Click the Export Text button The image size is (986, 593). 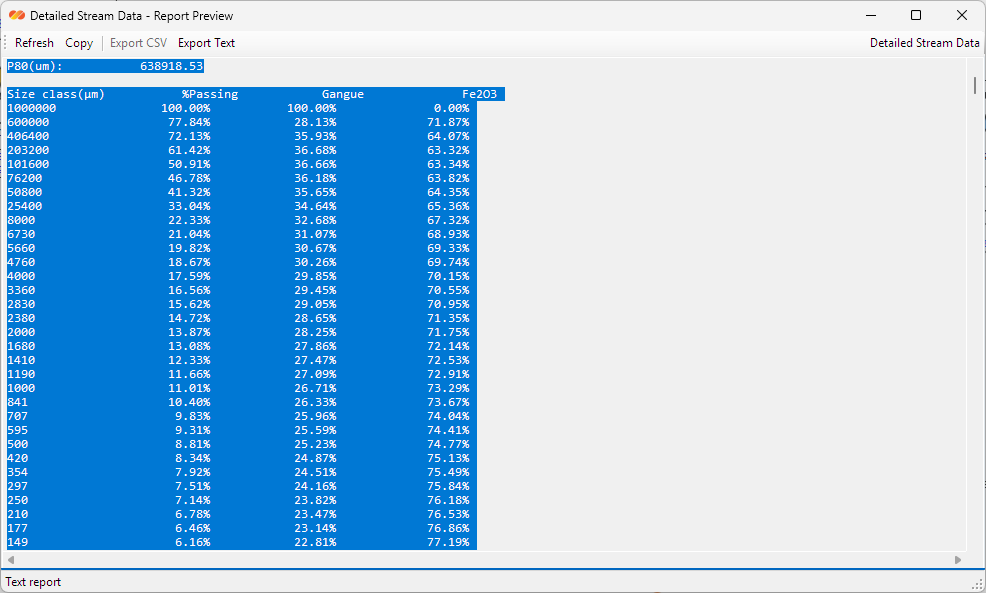[206, 43]
